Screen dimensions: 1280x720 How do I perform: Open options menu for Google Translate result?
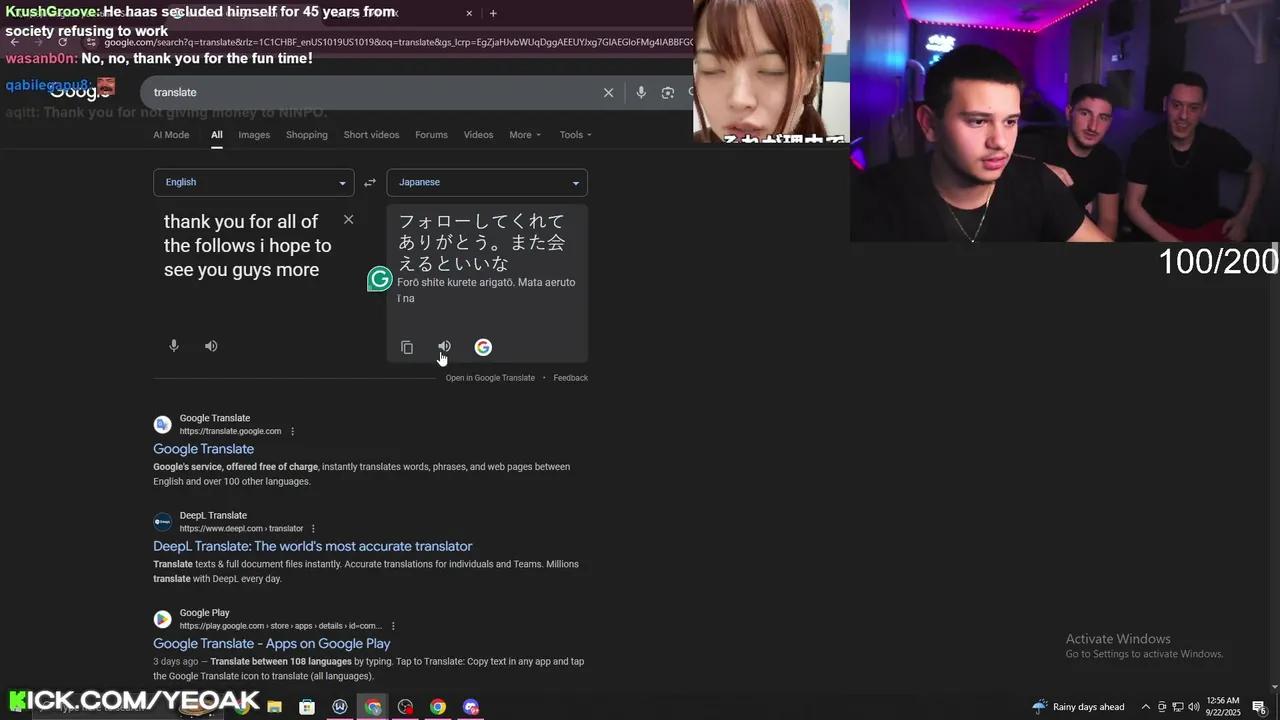pyautogui.click(x=293, y=431)
